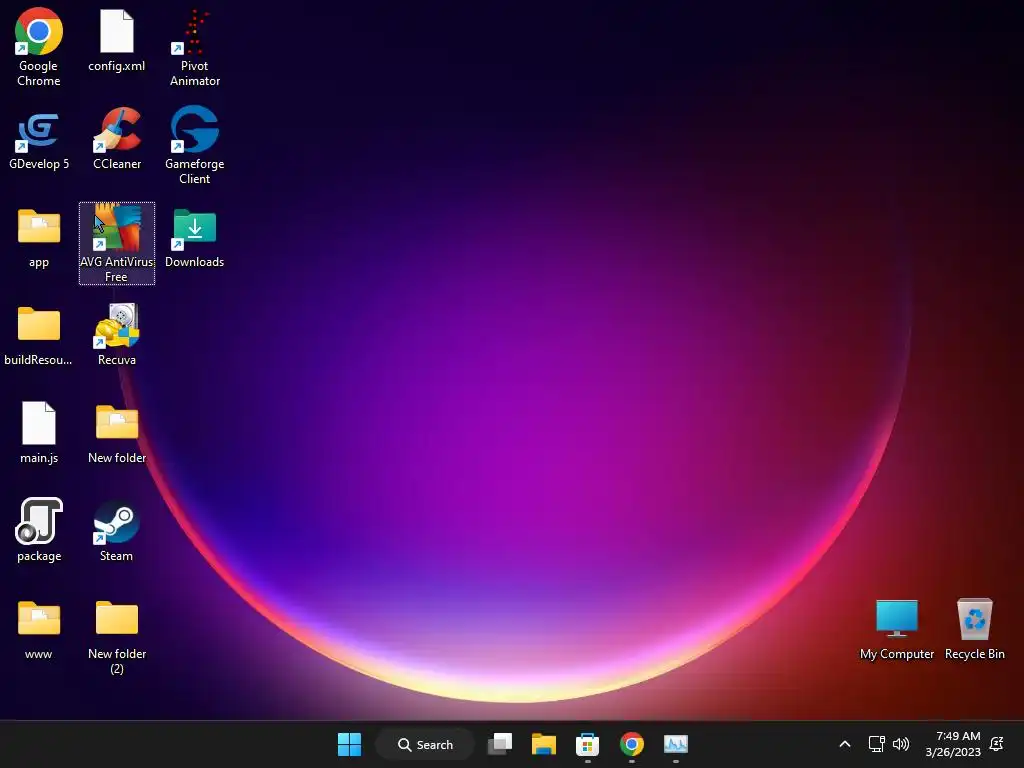Switch to Chrome in the taskbar
Image resolution: width=1024 pixels, height=768 pixels.
tap(632, 744)
